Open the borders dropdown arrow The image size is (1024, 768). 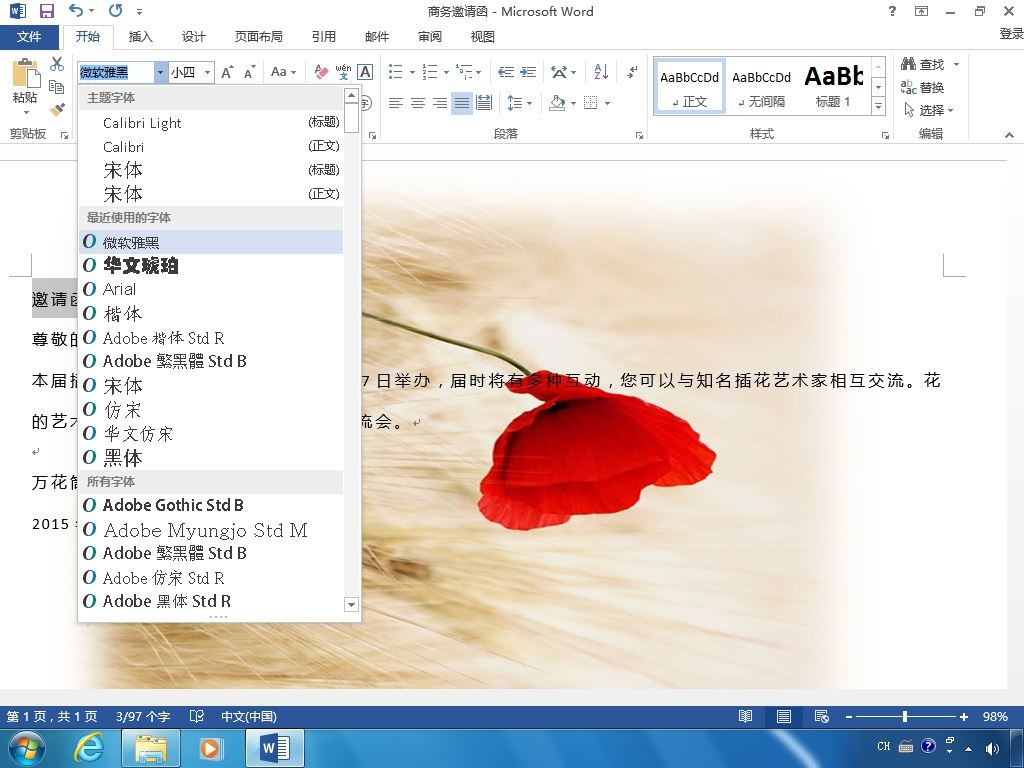pos(607,103)
